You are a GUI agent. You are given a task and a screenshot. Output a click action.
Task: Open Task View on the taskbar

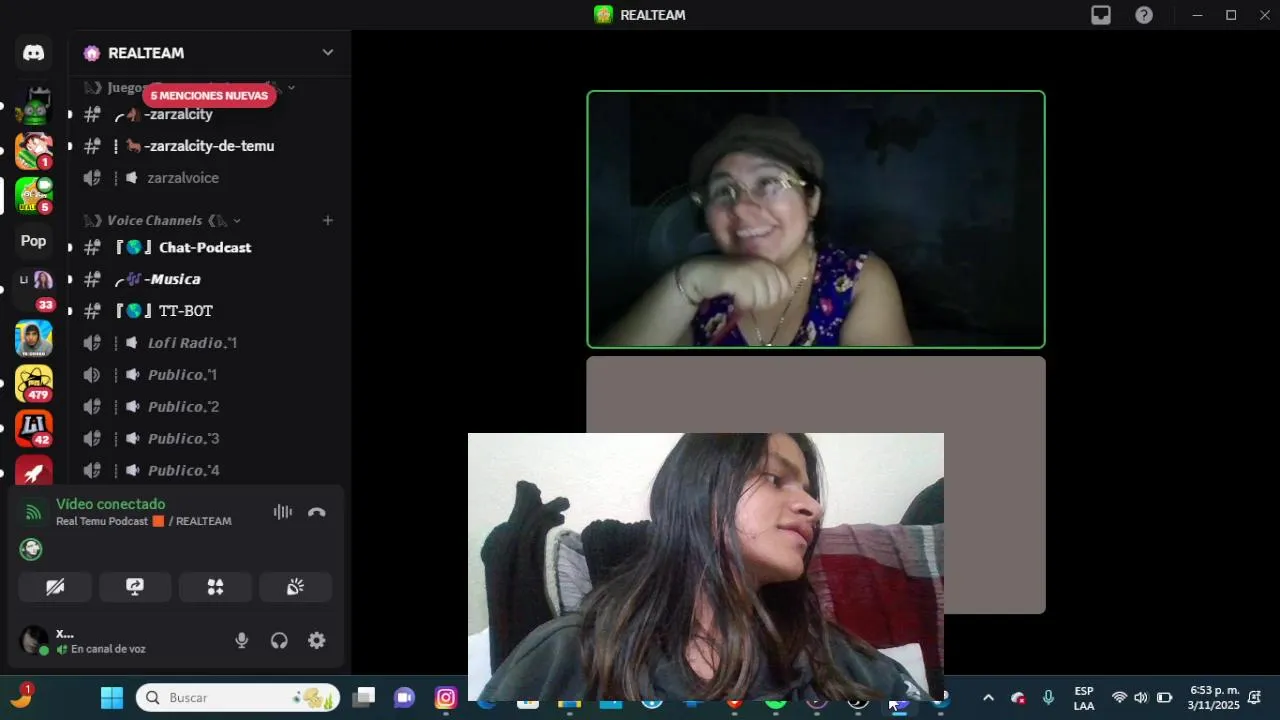364,697
